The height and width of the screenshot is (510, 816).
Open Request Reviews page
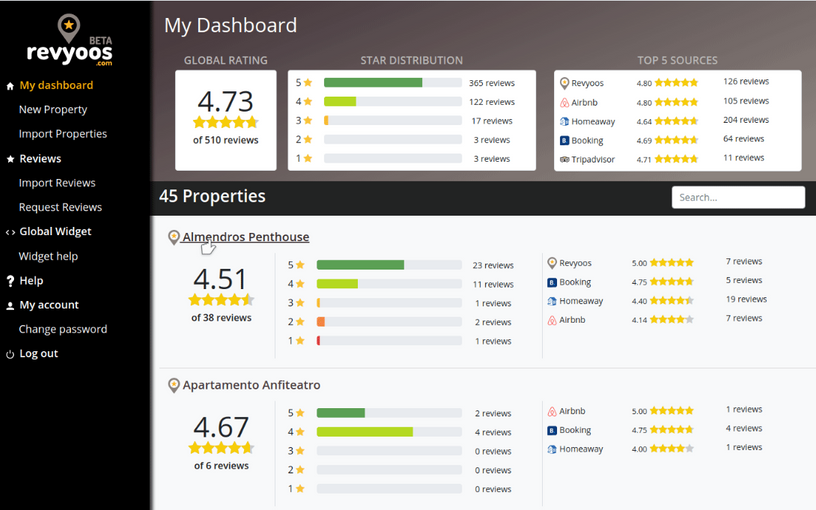(x=60, y=208)
